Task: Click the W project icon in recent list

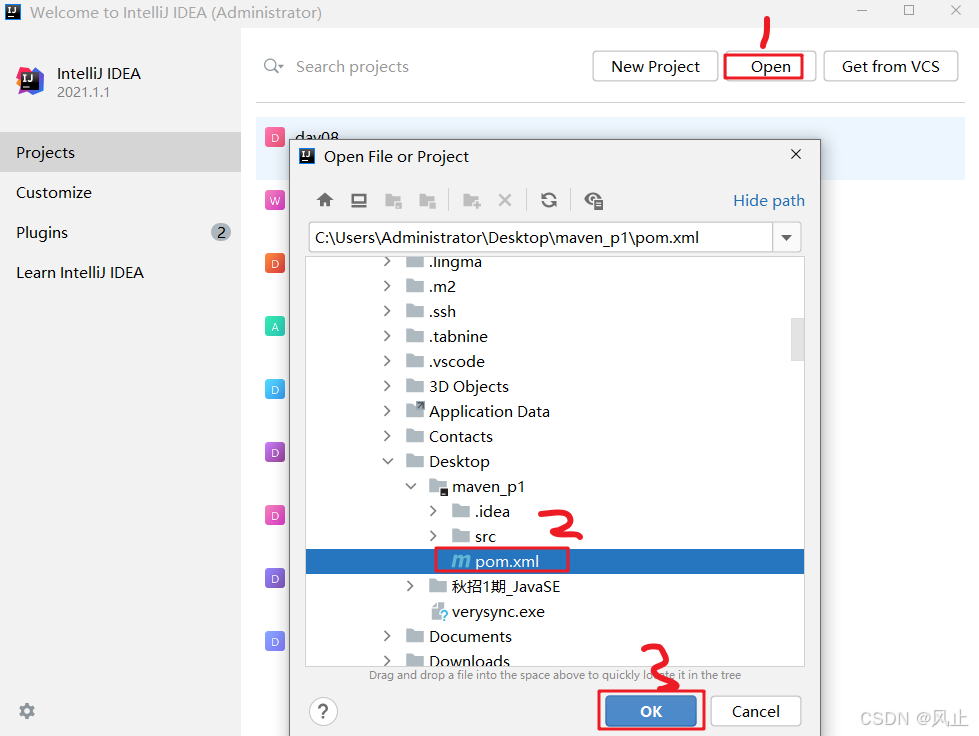Action: coord(275,200)
